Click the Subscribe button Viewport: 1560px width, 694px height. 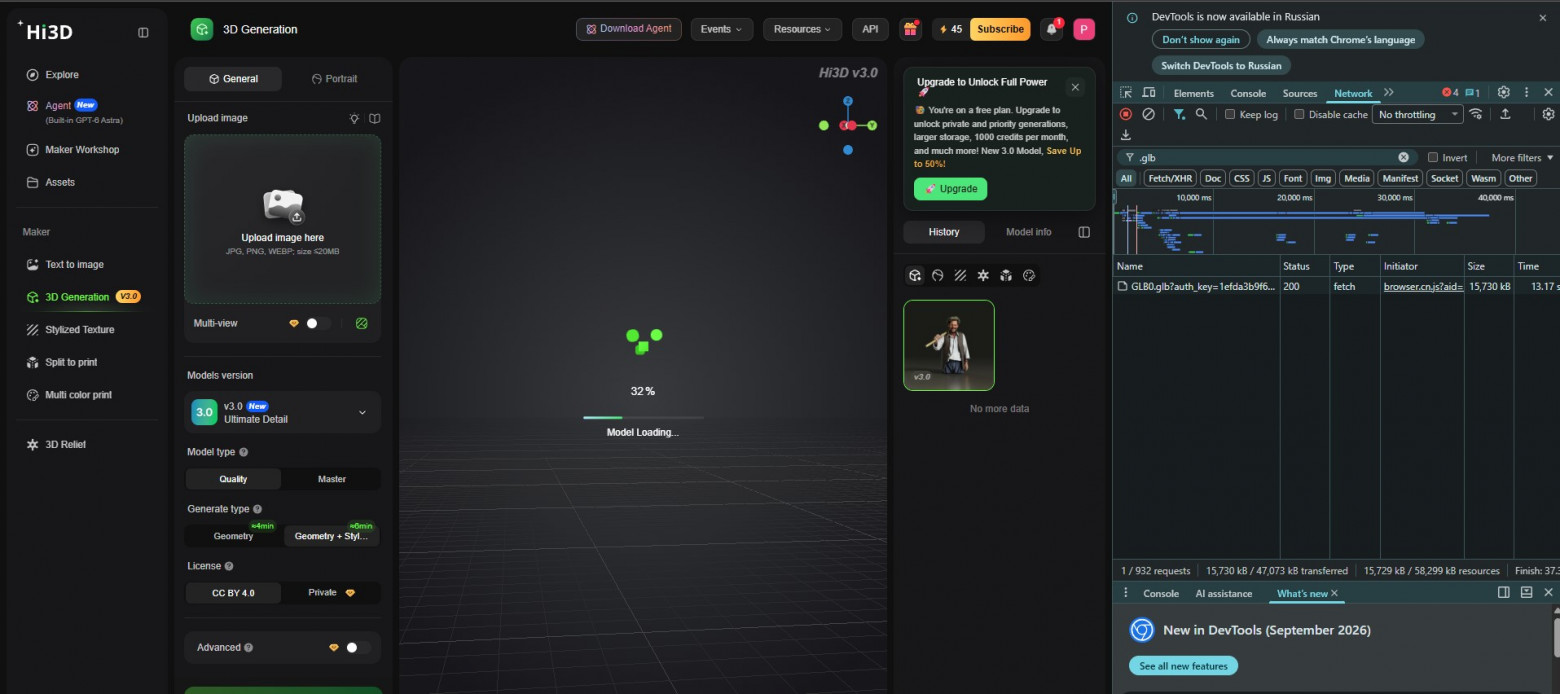[x=1000, y=29]
